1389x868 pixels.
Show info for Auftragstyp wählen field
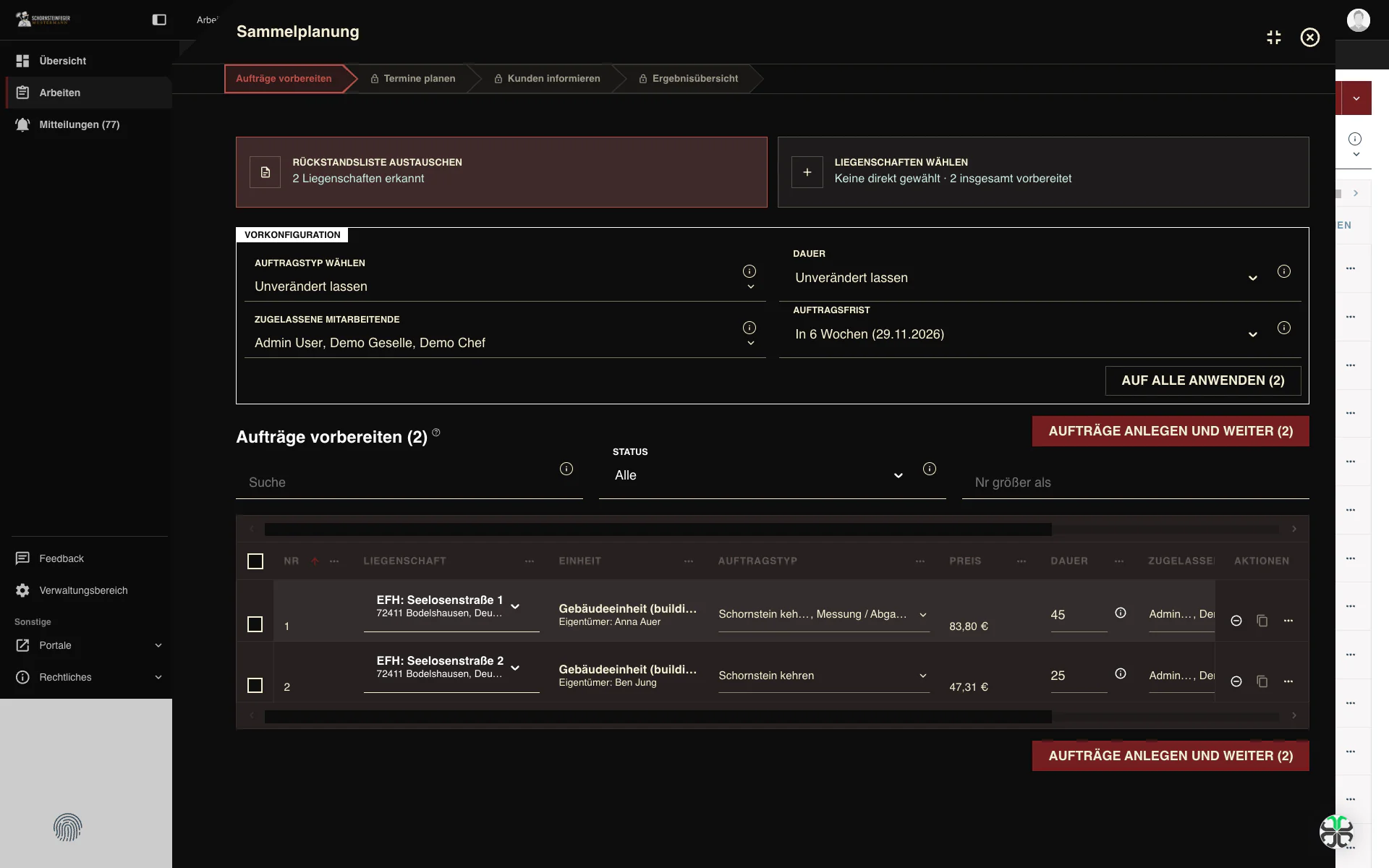tap(749, 271)
